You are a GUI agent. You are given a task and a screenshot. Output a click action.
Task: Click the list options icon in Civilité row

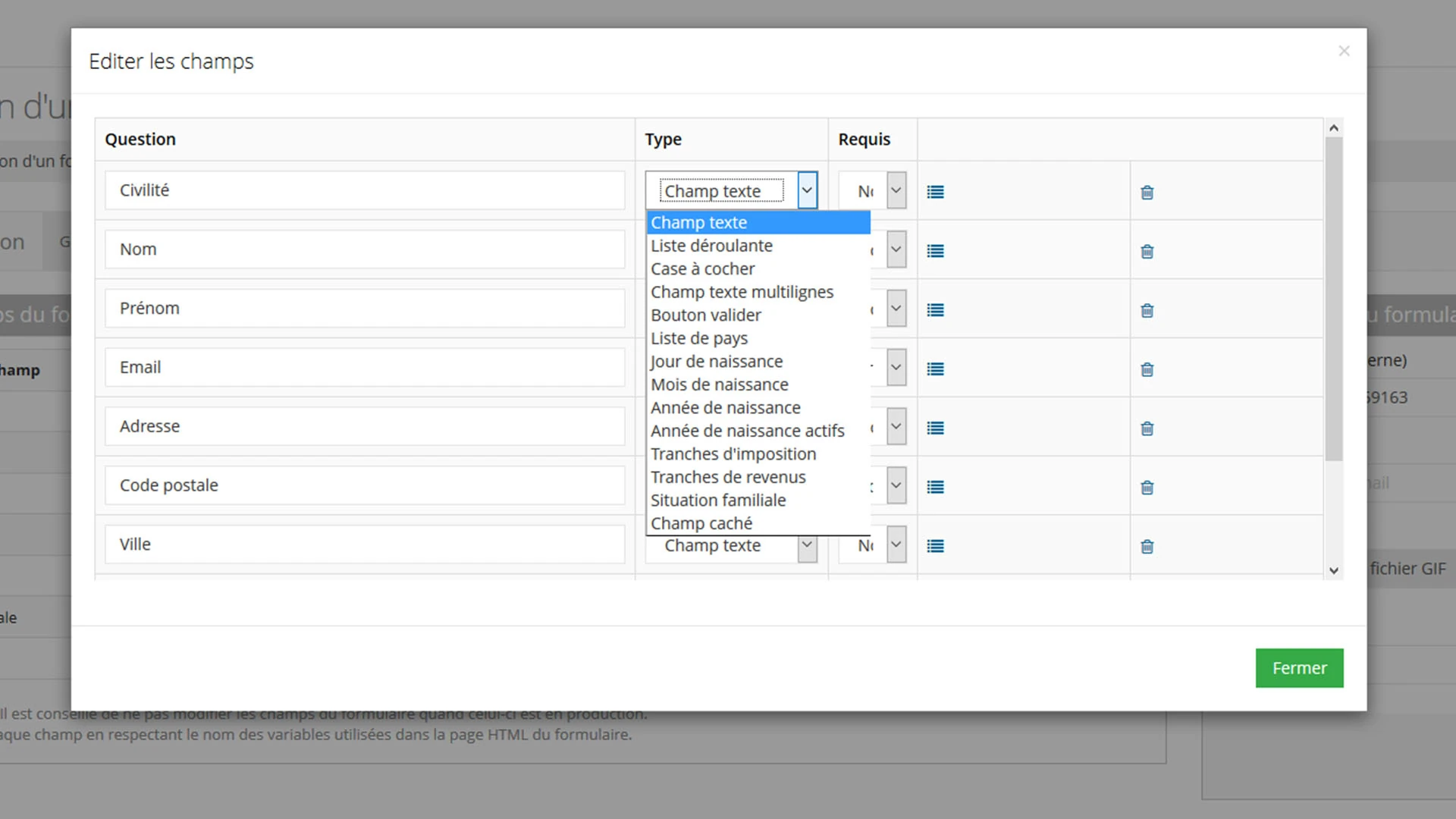(935, 192)
